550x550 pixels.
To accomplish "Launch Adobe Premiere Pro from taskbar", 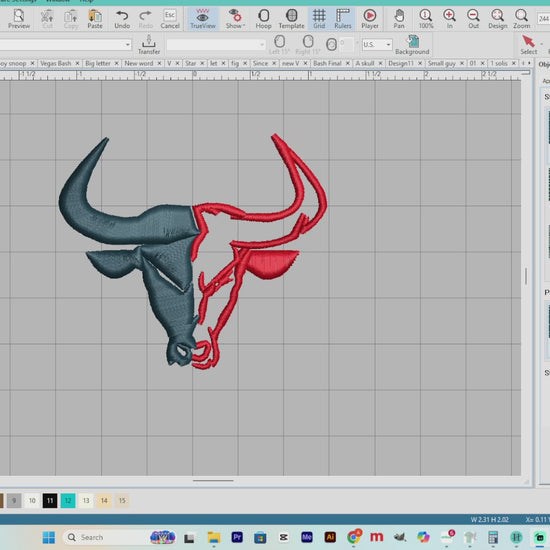I will coord(237,537).
